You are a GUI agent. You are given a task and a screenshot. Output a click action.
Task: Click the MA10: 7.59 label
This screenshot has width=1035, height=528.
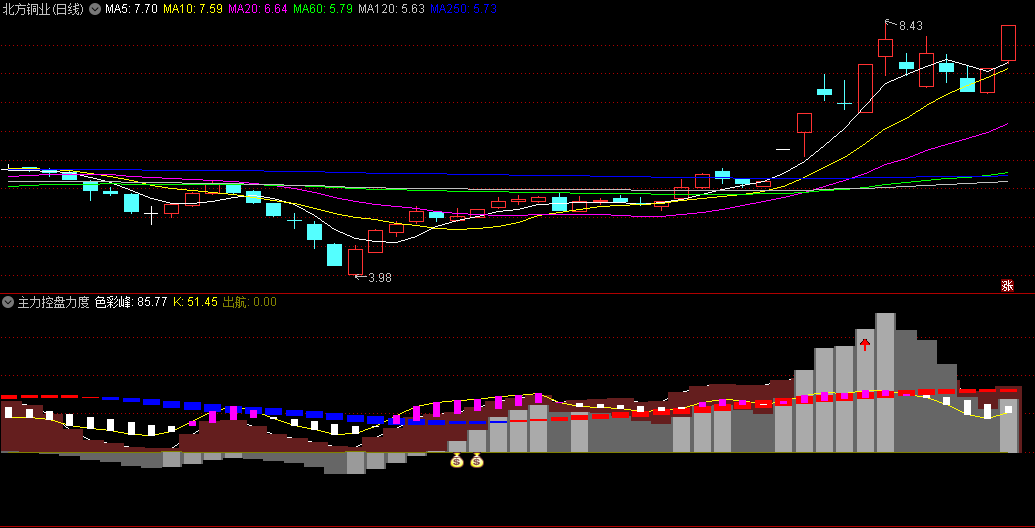[x=193, y=9]
